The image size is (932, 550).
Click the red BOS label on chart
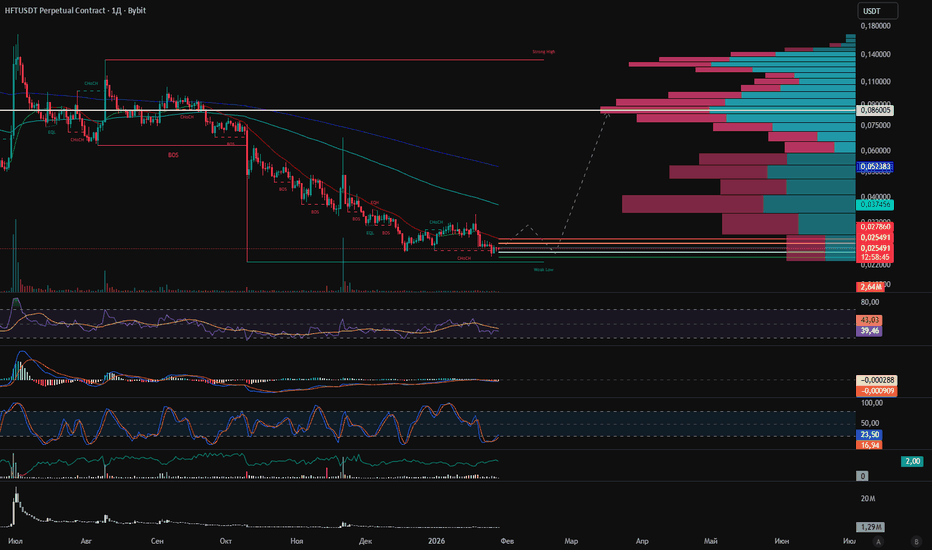(173, 155)
